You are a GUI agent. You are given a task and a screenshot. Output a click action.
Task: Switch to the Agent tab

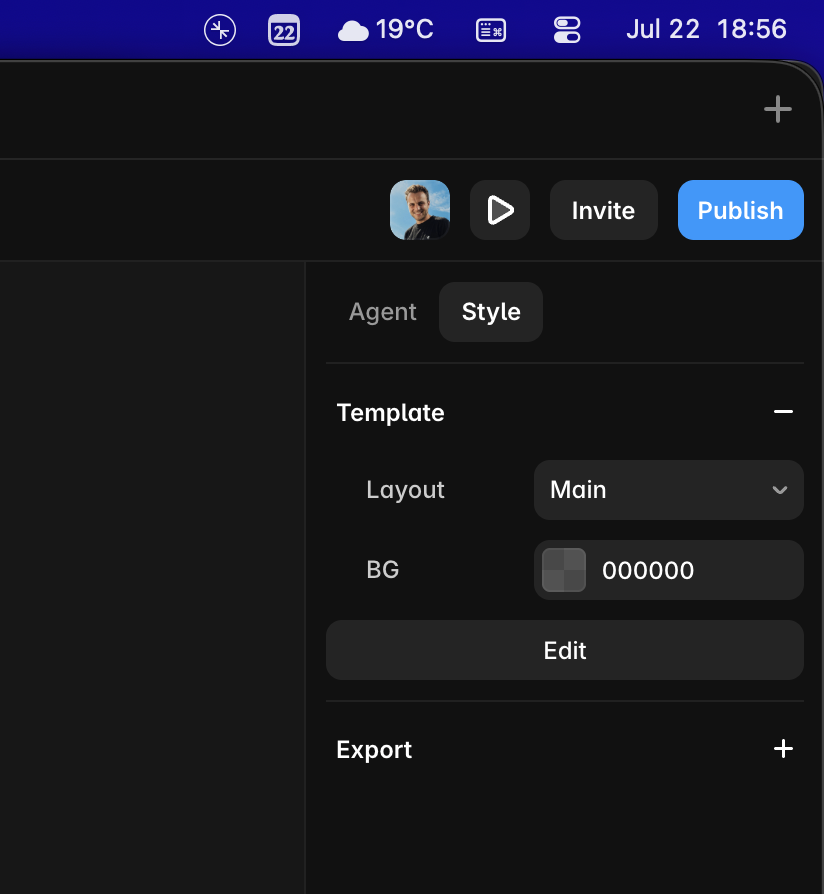(383, 312)
